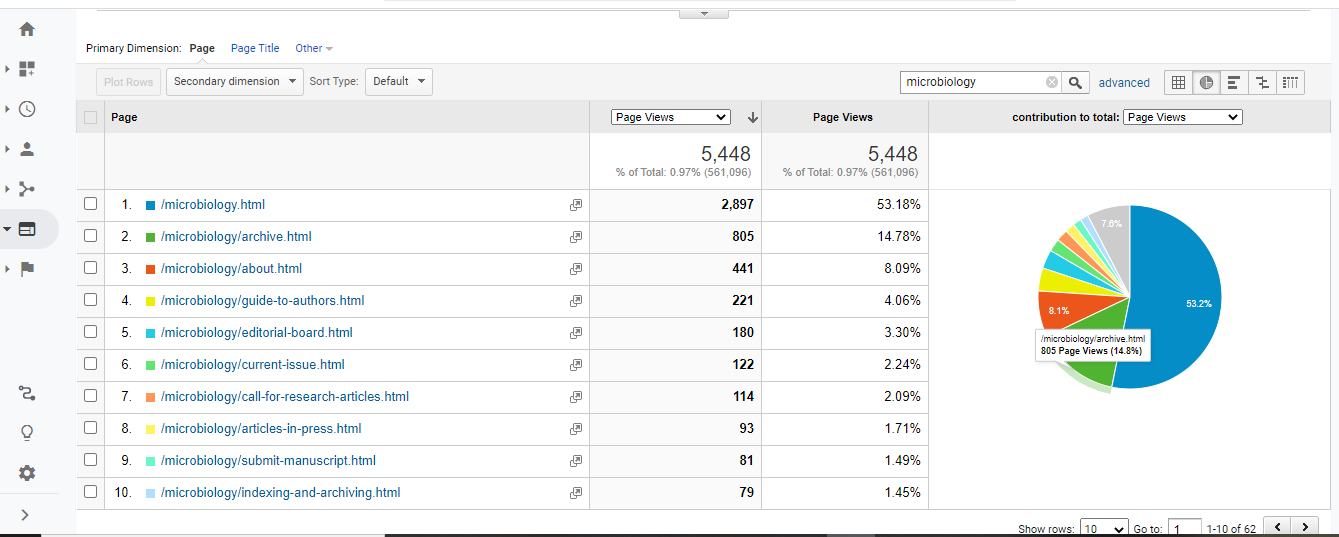Image resolution: width=1339 pixels, height=537 pixels.
Task: Select the pie chart Percentage view icon
Action: click(x=1206, y=82)
